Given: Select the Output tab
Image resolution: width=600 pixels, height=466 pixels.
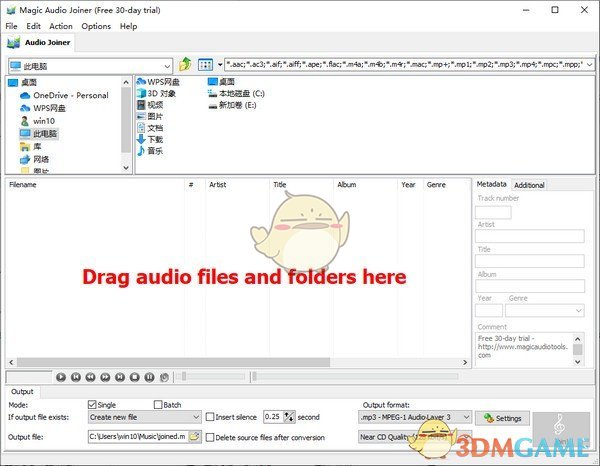Looking at the screenshot, I should click(x=22, y=391).
